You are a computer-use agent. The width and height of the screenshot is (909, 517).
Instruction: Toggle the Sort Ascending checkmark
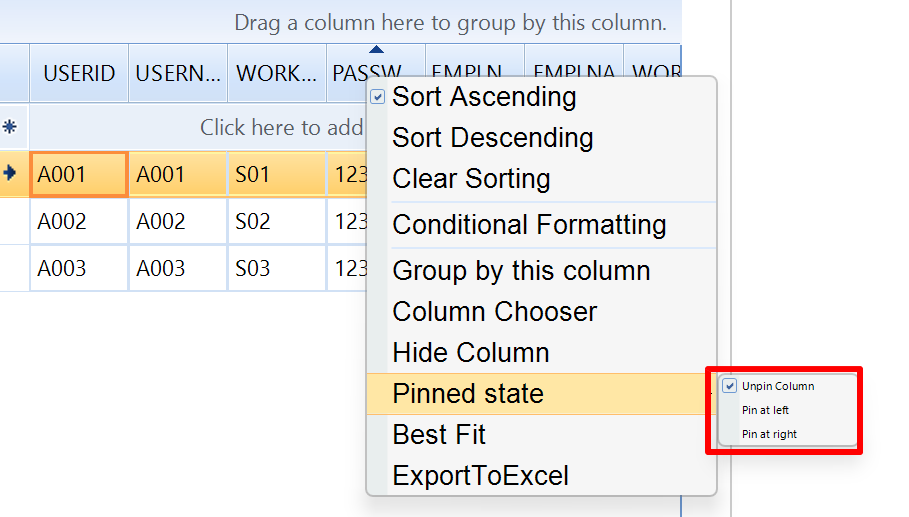coord(377,97)
